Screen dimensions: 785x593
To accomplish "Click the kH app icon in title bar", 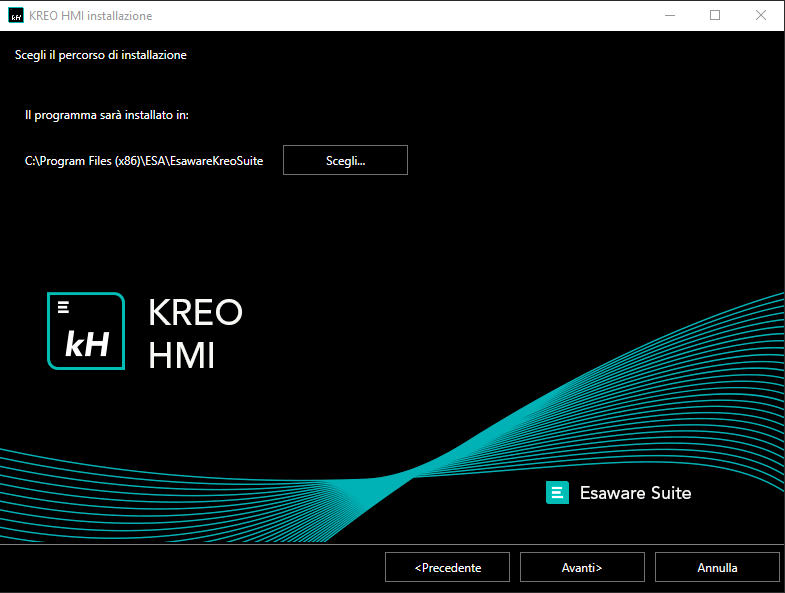I will [16, 16].
